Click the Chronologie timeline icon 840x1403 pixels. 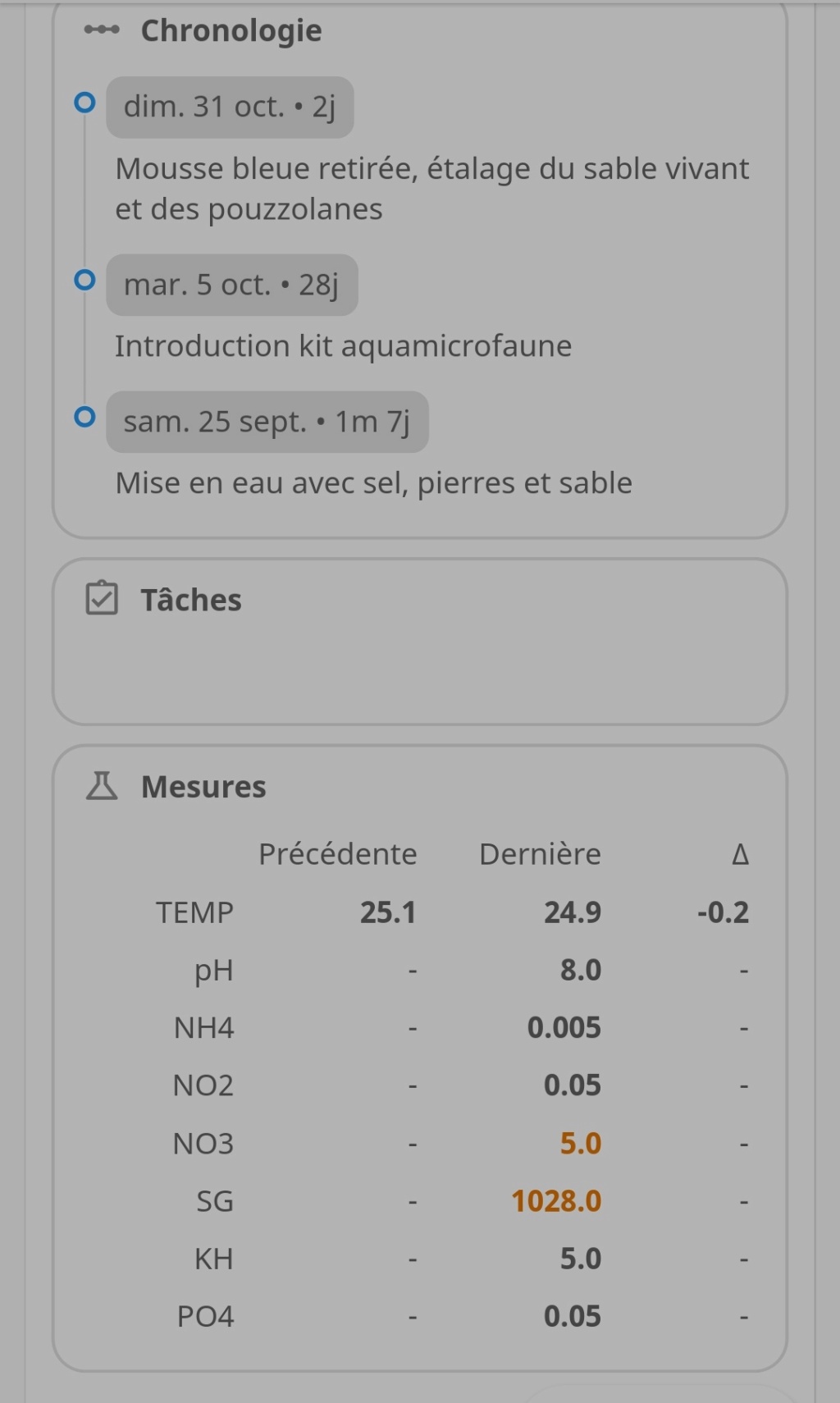tap(102, 30)
